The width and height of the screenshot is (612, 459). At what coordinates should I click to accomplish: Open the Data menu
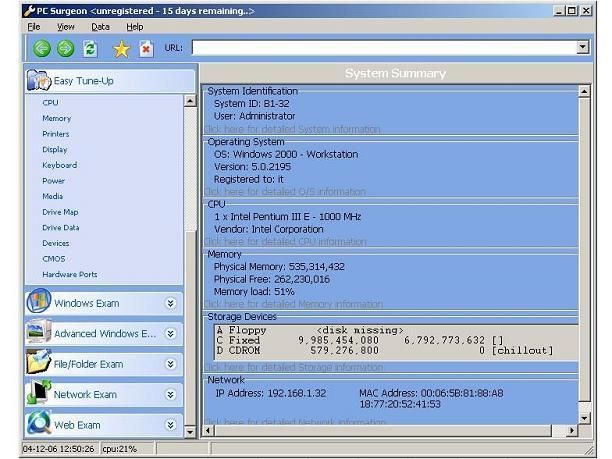(100, 27)
